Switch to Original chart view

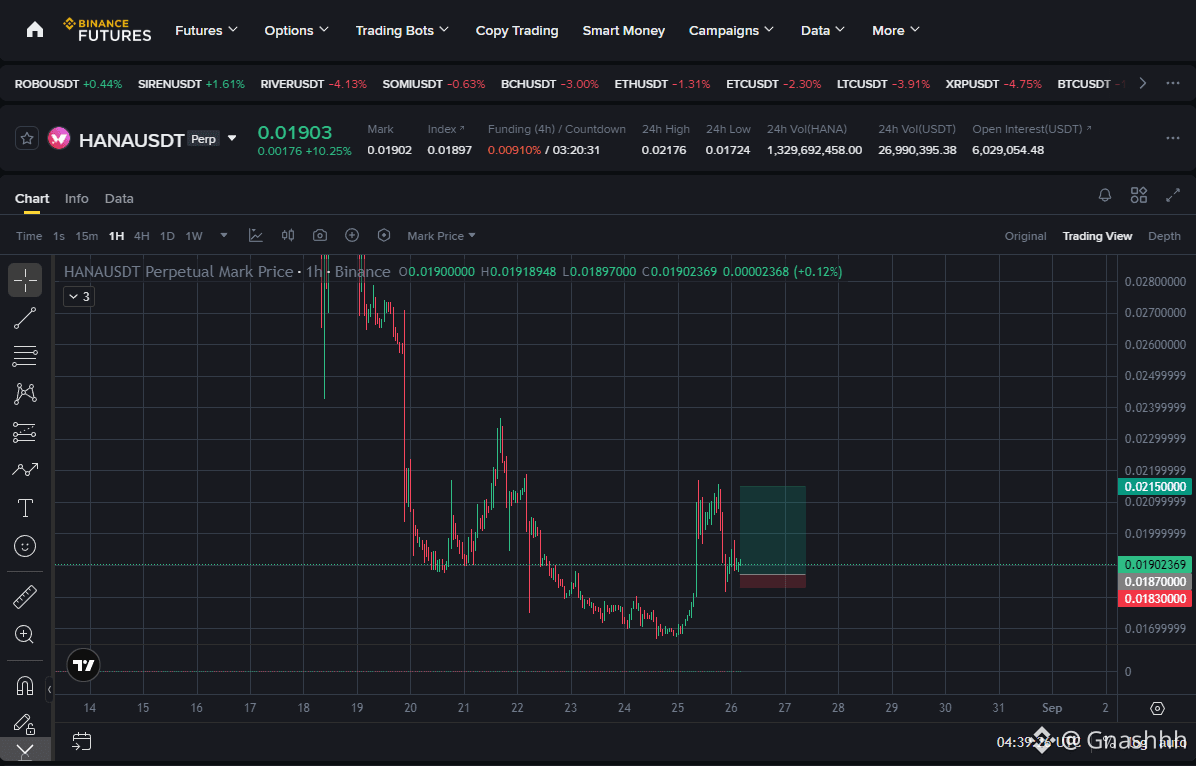tap(1025, 236)
